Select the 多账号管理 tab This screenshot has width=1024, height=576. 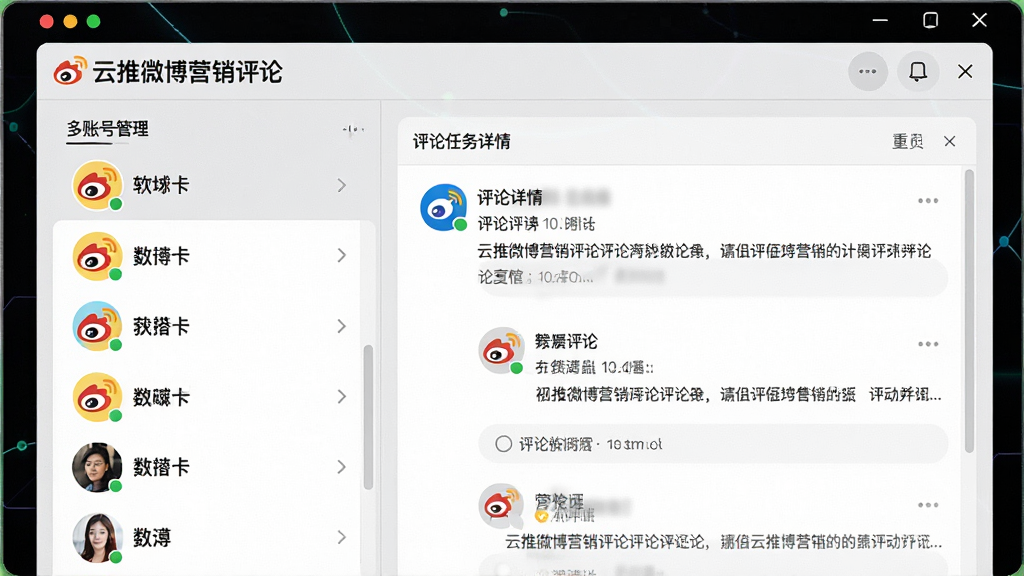click(108, 129)
